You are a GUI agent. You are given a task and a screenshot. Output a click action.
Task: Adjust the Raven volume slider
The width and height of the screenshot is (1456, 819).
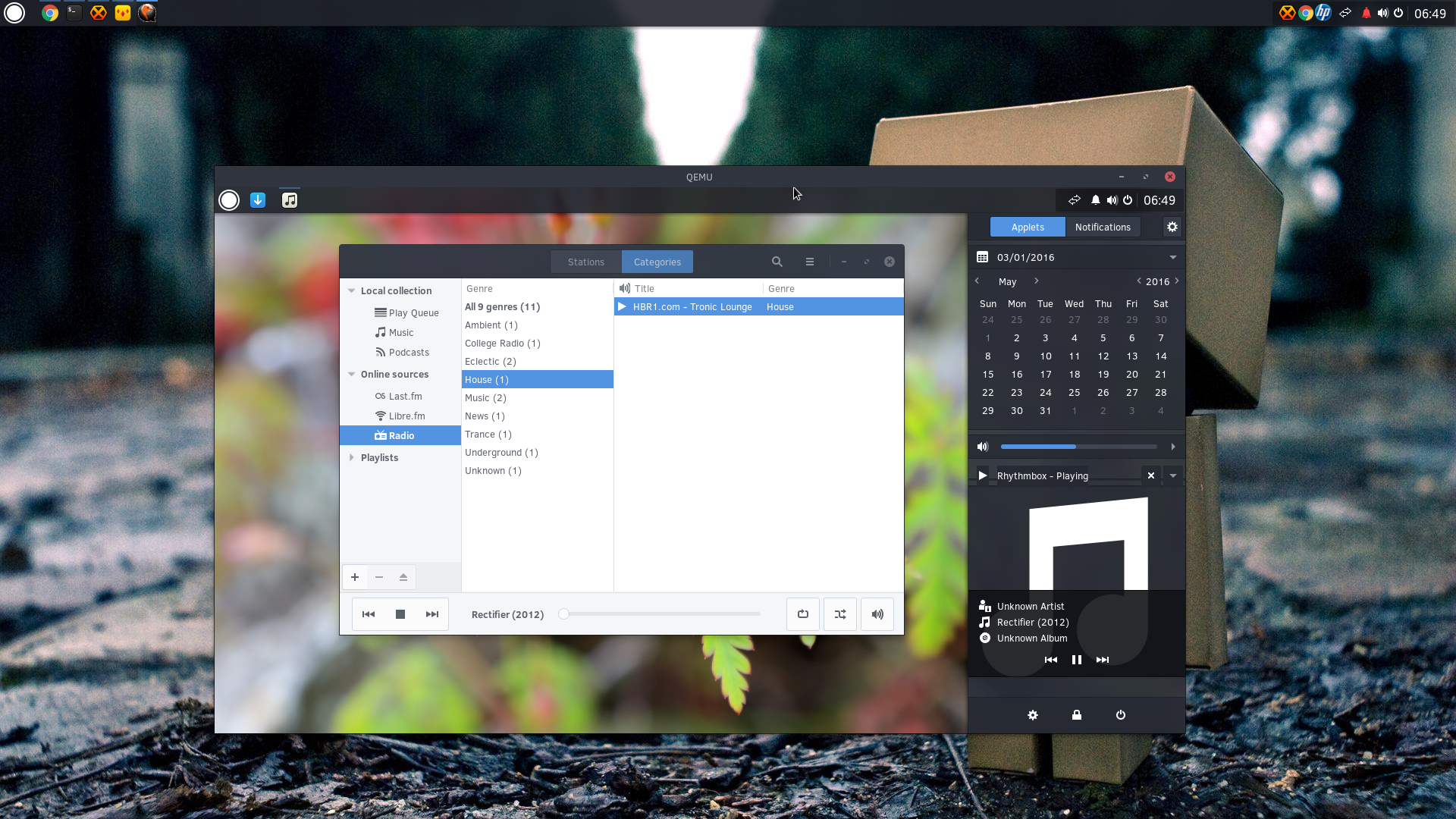tap(1079, 447)
